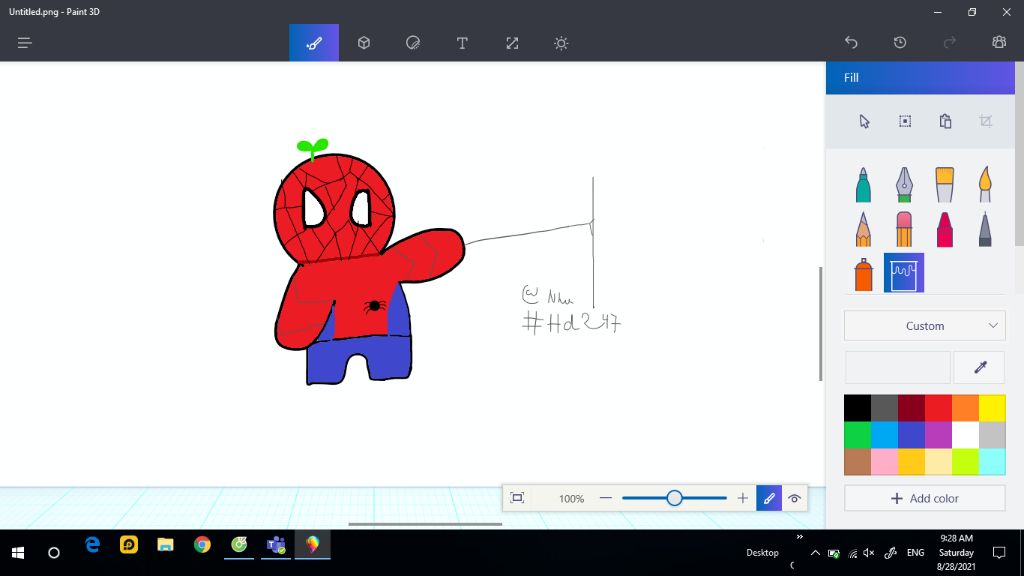Image resolution: width=1024 pixels, height=576 pixels.
Task: Pick the Eyedropper tool
Action: coord(980,368)
